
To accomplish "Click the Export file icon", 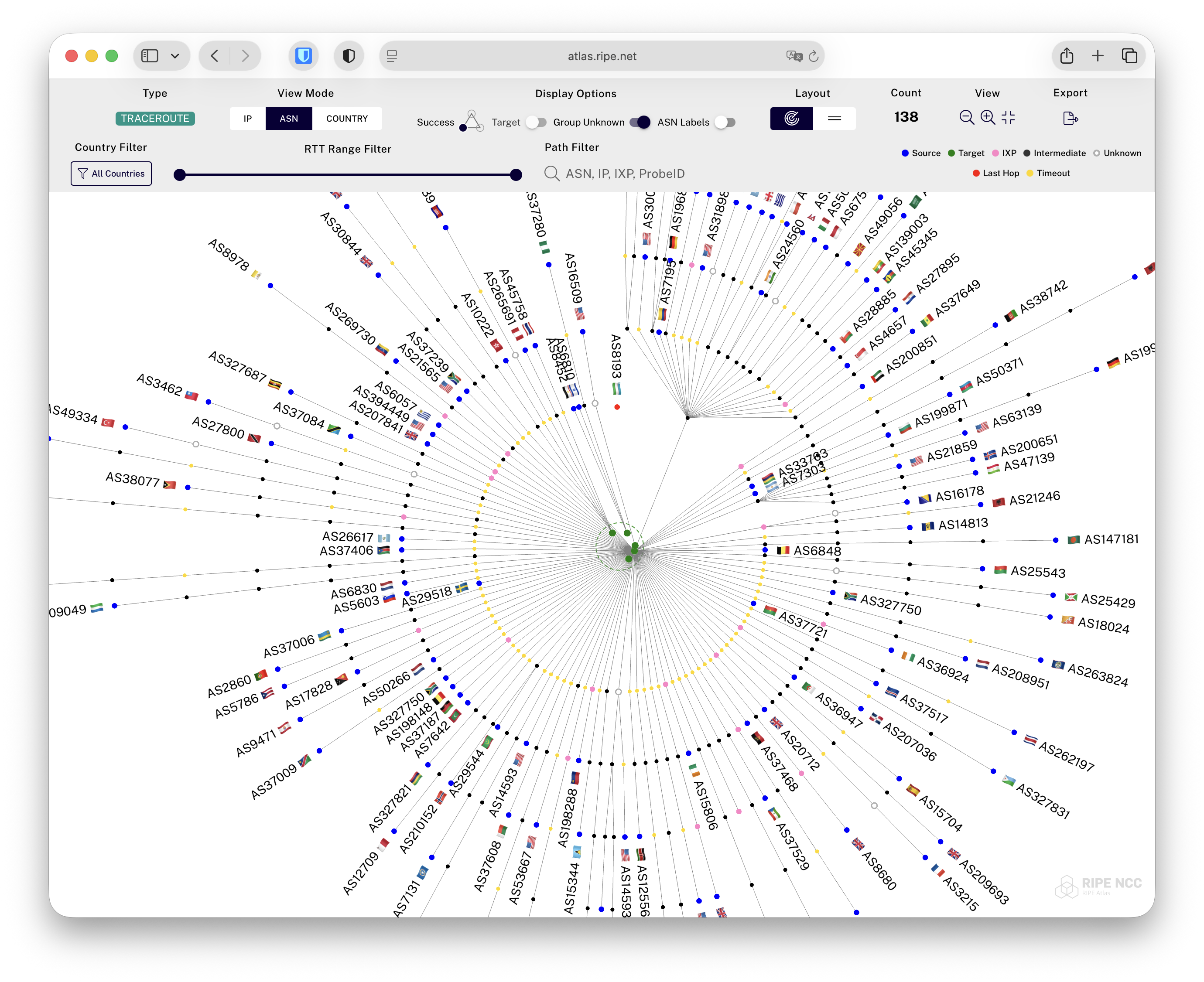I will click(1070, 118).
